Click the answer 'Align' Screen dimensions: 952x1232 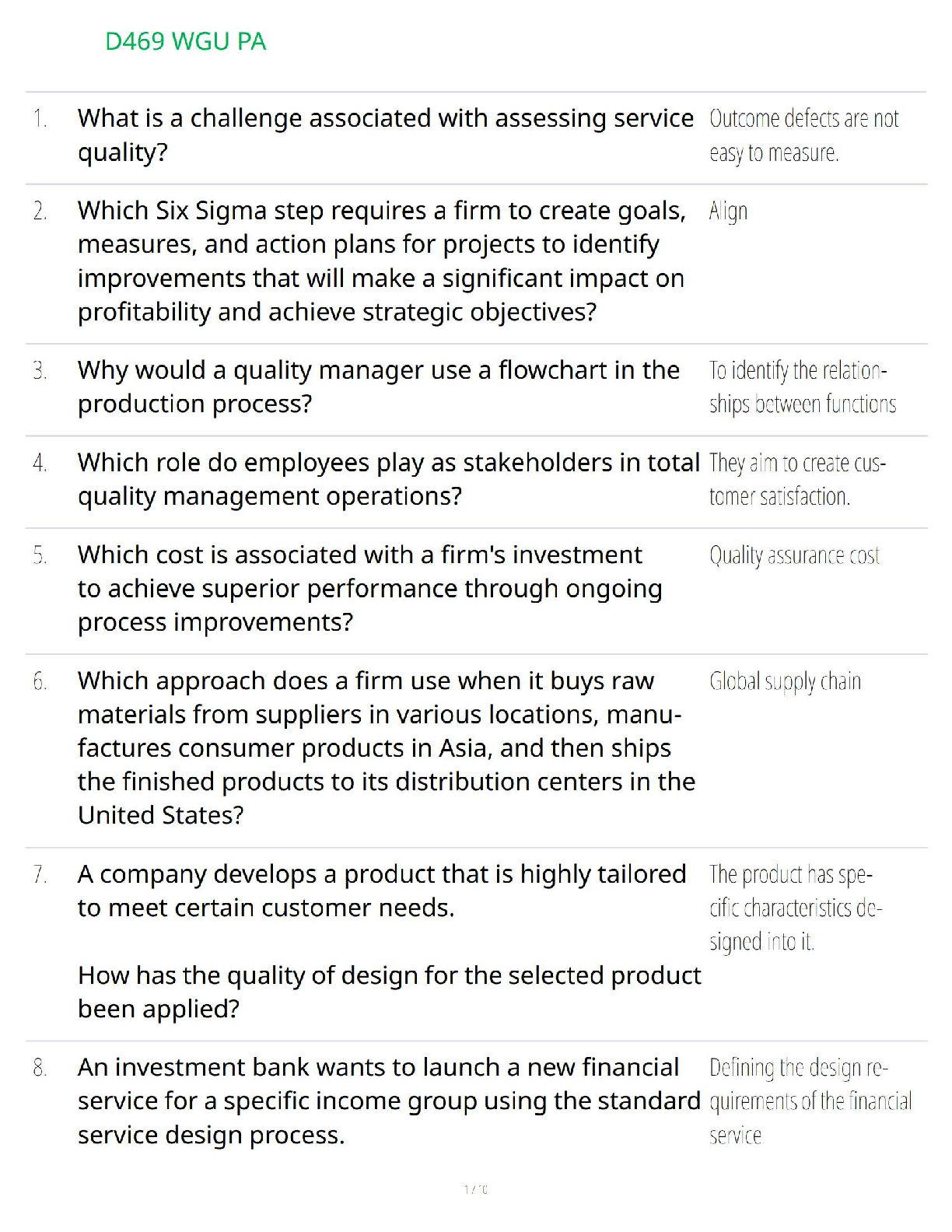tap(728, 212)
